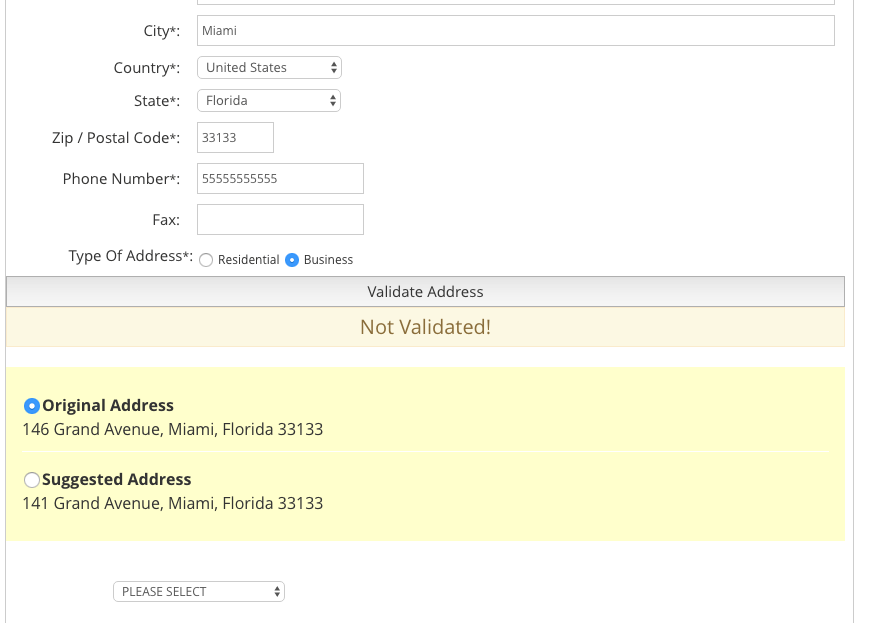Click the Type Of Address label
Viewport: 873px width, 623px height.
131,256
